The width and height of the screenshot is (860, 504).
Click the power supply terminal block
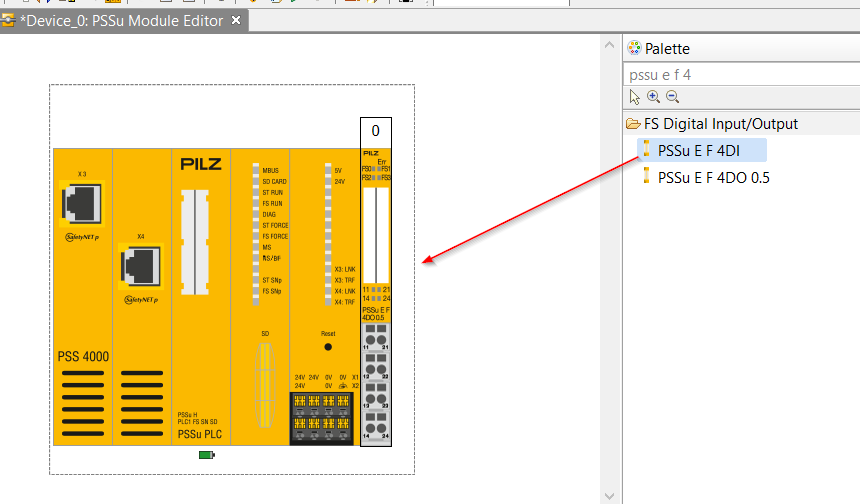point(321,418)
